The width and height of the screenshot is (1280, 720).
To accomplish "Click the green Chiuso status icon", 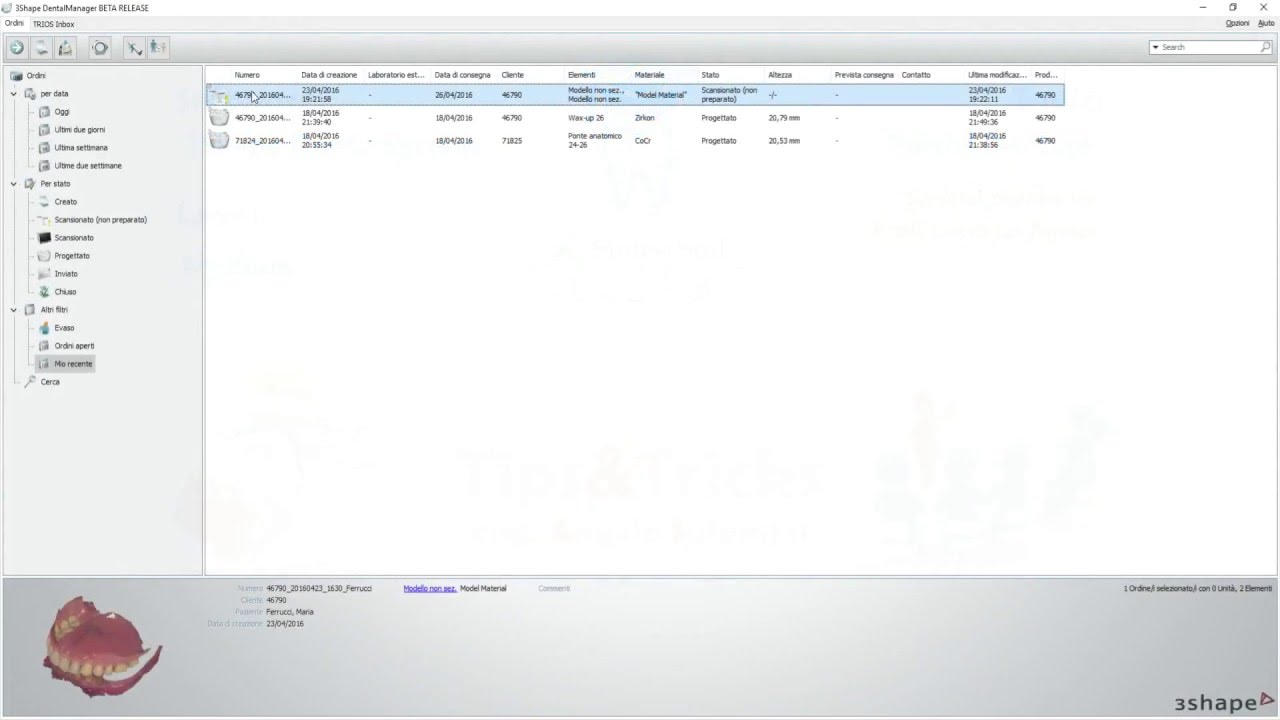I will 44,292.
